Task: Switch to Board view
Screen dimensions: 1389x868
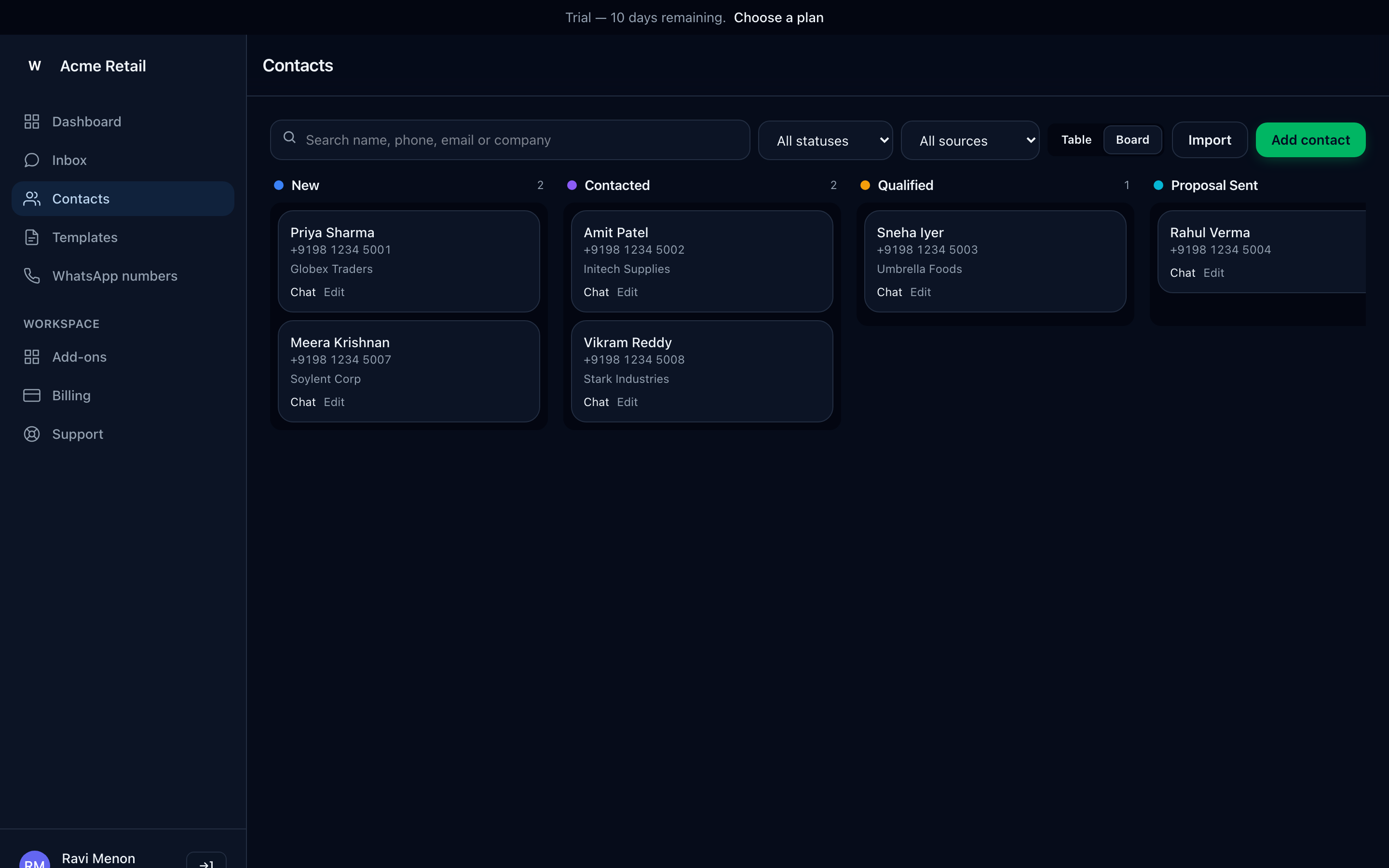Action: [x=1132, y=139]
